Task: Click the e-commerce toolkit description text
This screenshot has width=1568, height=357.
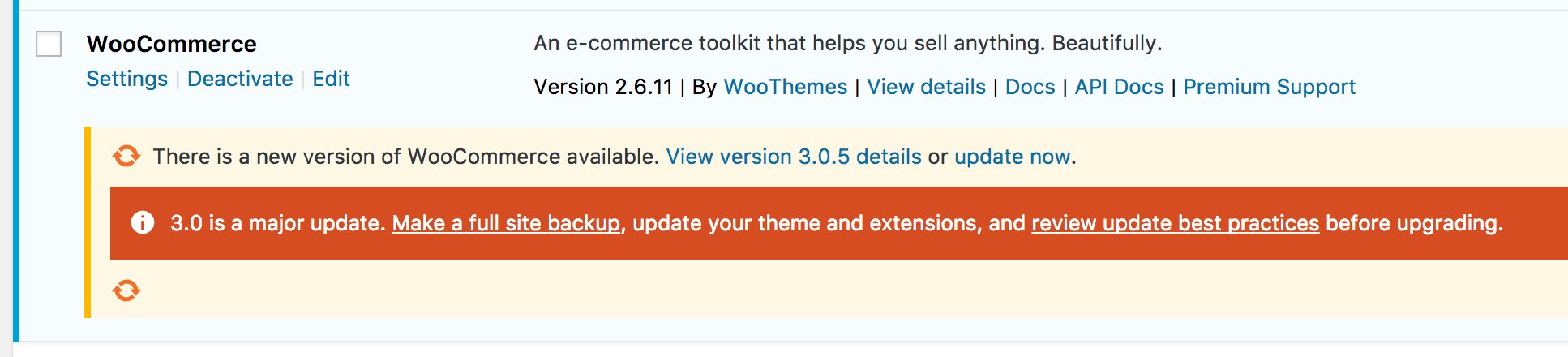Action: point(848,43)
